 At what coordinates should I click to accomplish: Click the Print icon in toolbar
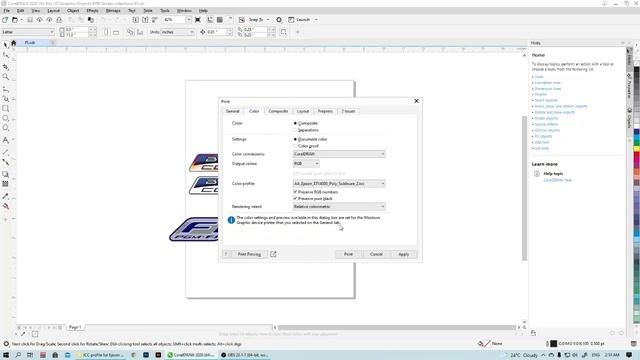tap(59, 20)
